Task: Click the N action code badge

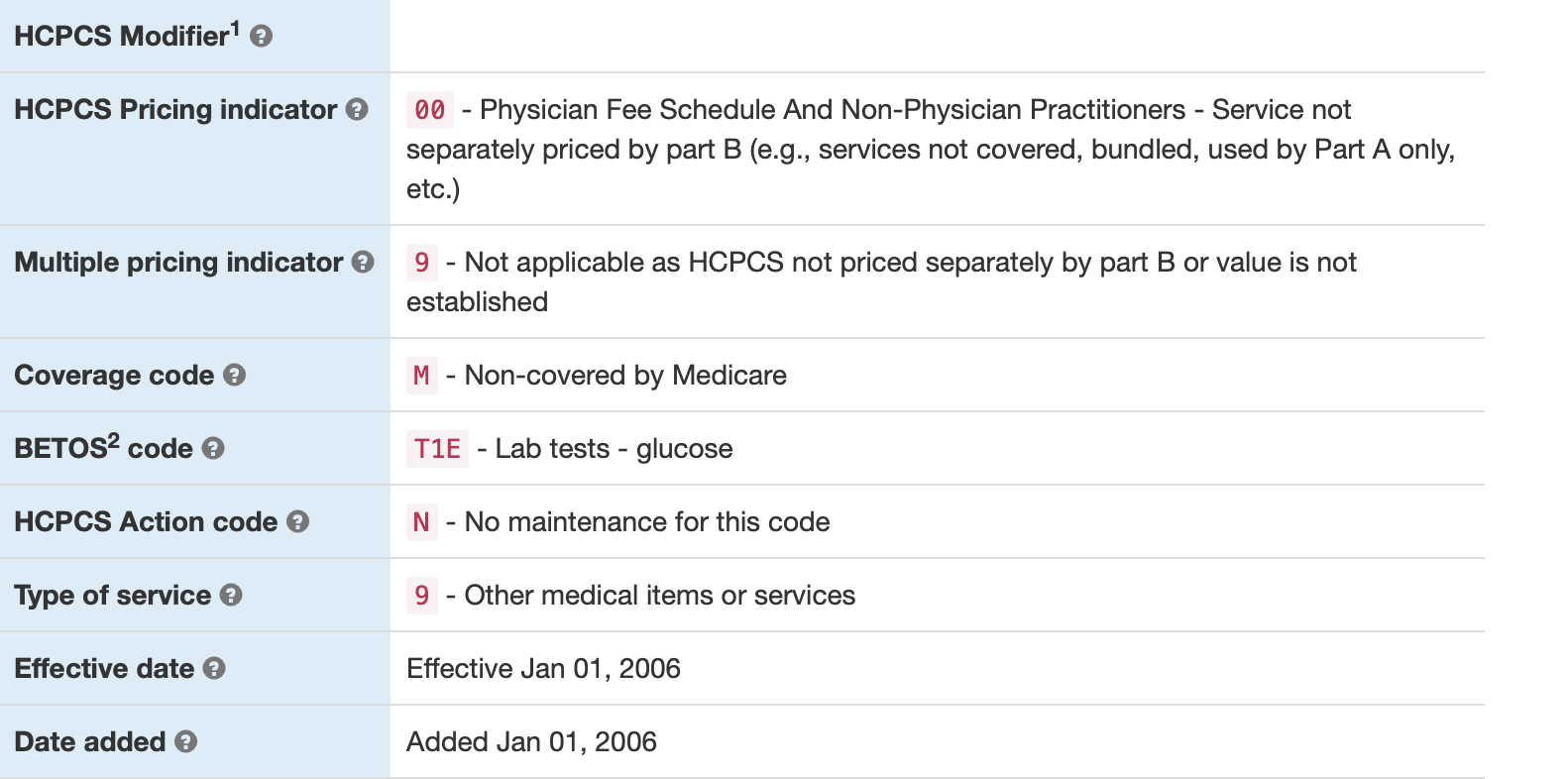Action: [x=421, y=522]
